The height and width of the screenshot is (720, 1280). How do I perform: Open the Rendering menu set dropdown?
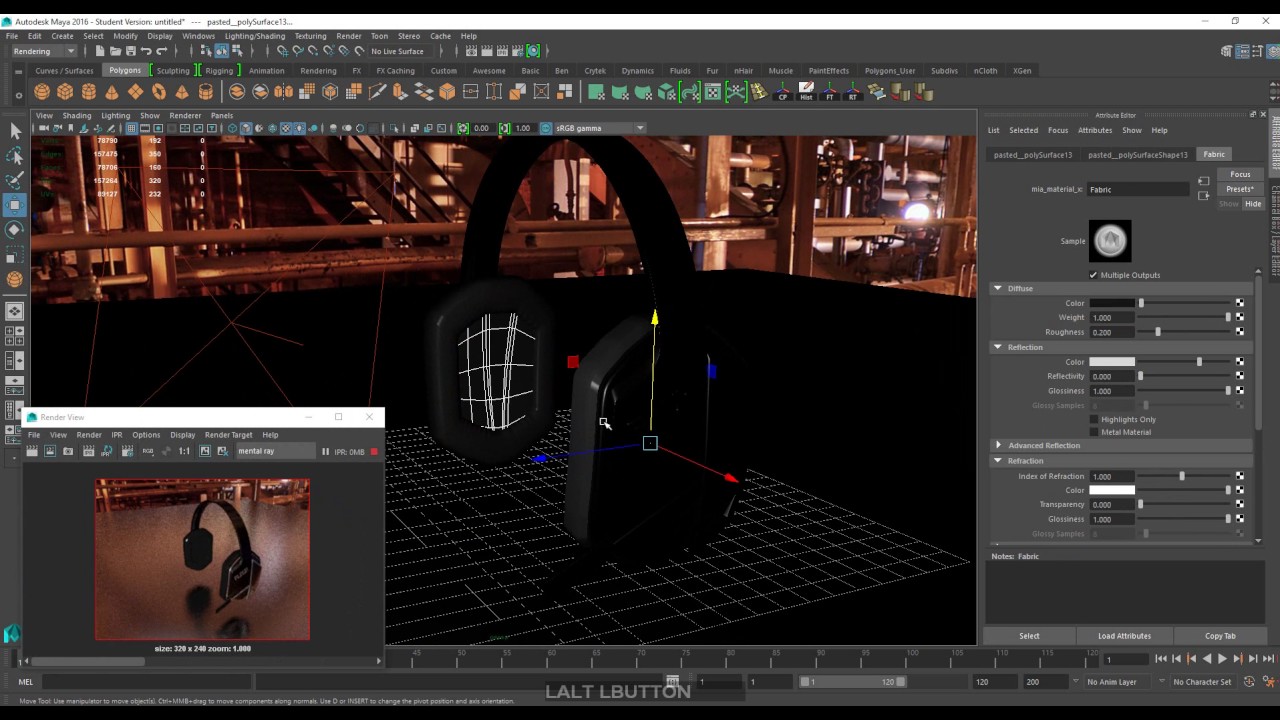point(44,51)
